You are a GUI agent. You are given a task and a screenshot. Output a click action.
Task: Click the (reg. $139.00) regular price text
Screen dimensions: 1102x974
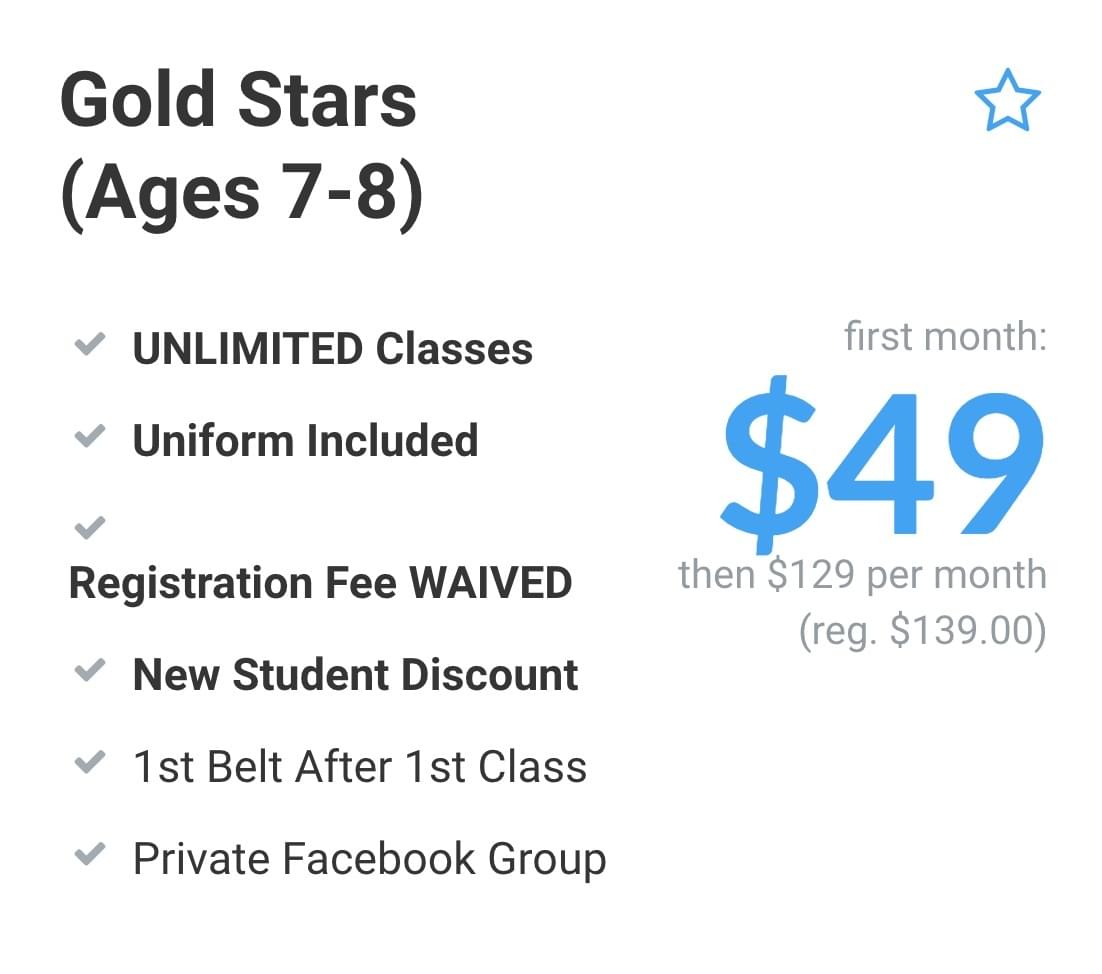pos(923,630)
